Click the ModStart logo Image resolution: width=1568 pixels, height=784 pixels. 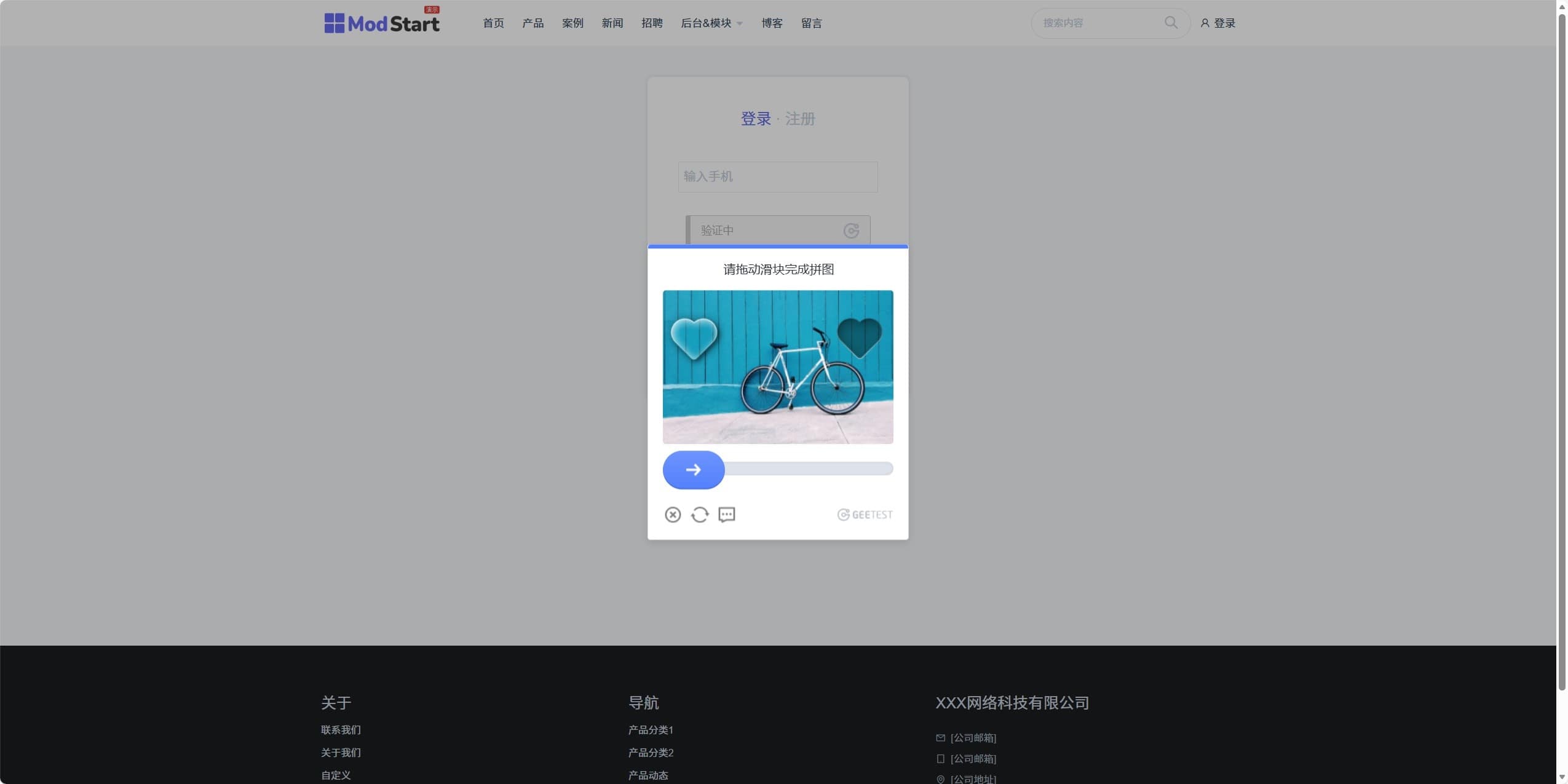tap(381, 23)
